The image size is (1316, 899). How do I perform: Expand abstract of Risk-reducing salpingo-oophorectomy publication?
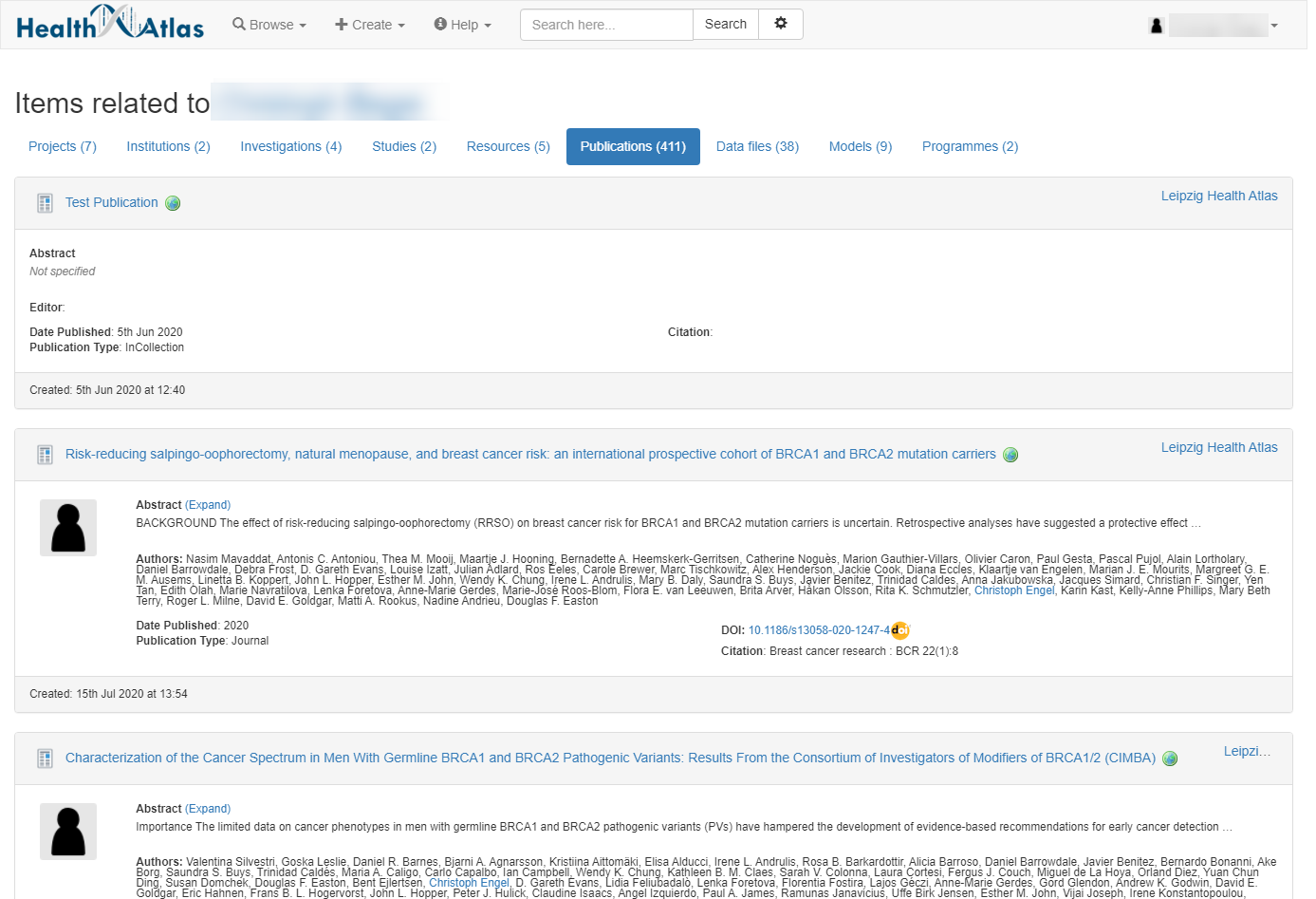[x=208, y=505]
